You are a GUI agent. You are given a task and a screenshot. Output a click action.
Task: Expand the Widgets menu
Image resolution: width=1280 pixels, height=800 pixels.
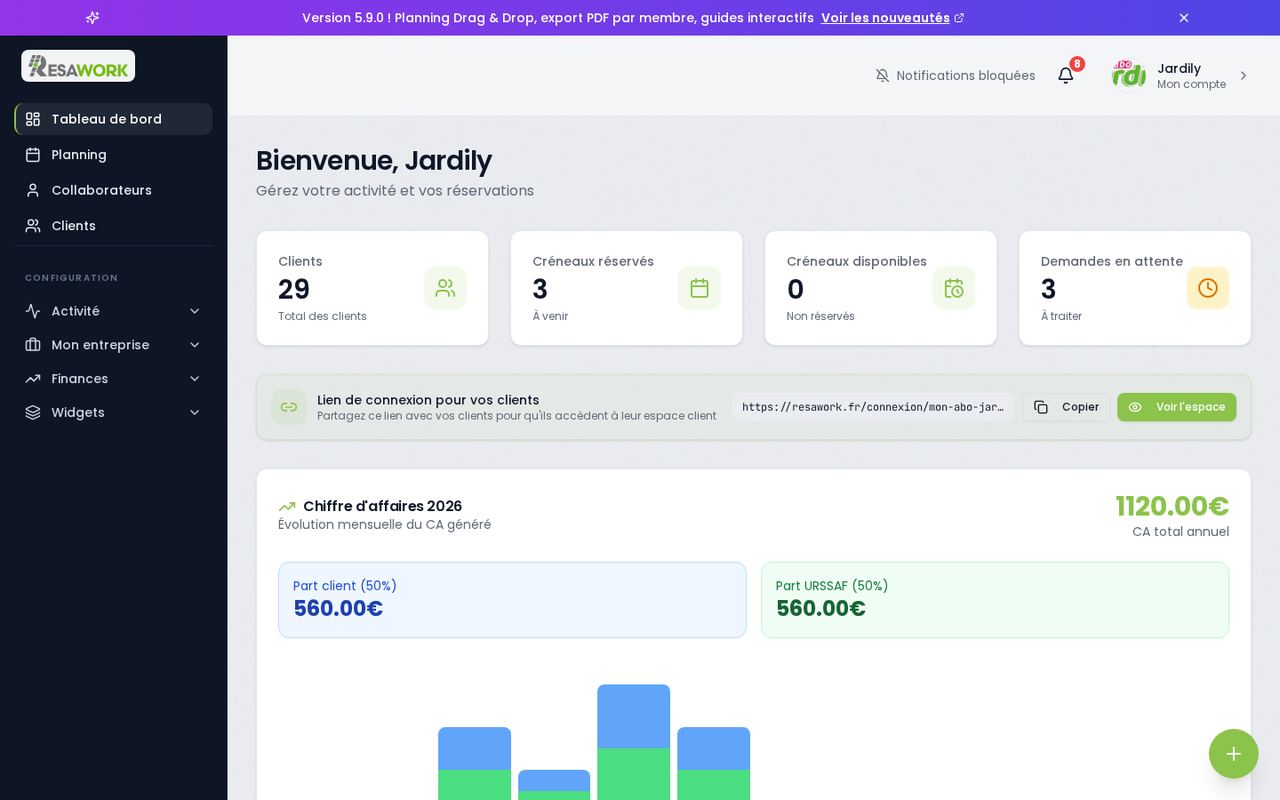point(113,412)
